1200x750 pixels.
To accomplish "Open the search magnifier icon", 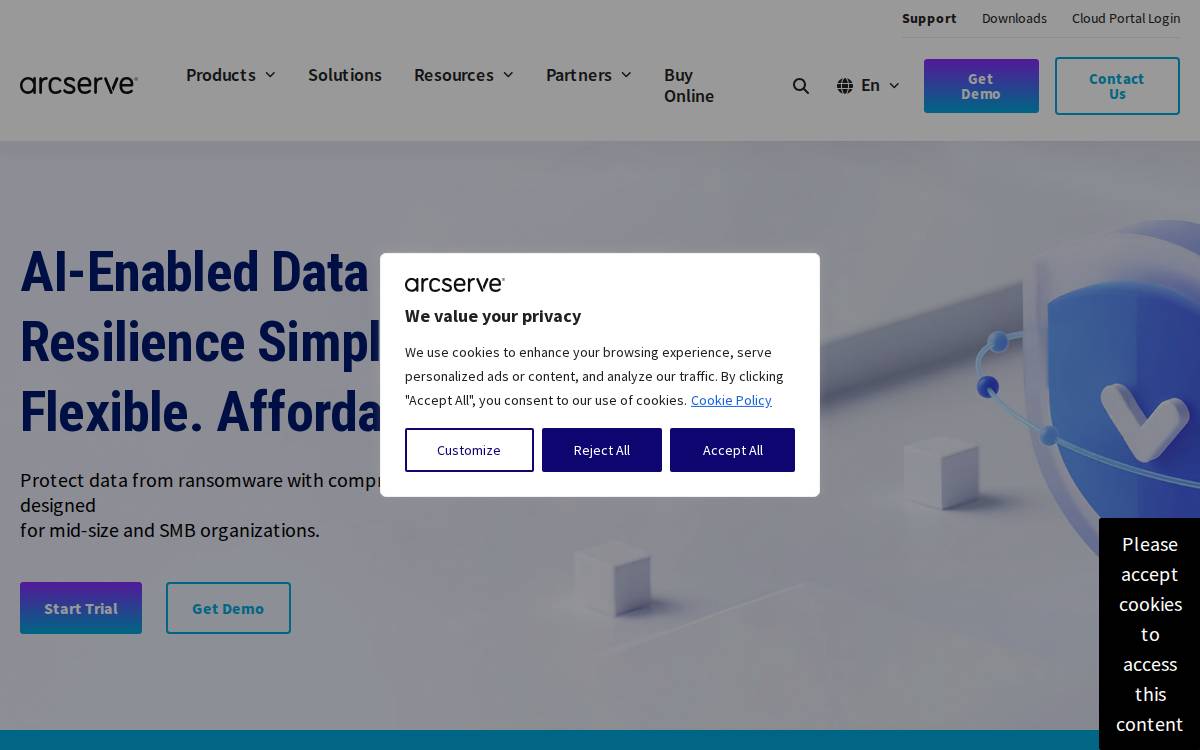I will tap(801, 86).
